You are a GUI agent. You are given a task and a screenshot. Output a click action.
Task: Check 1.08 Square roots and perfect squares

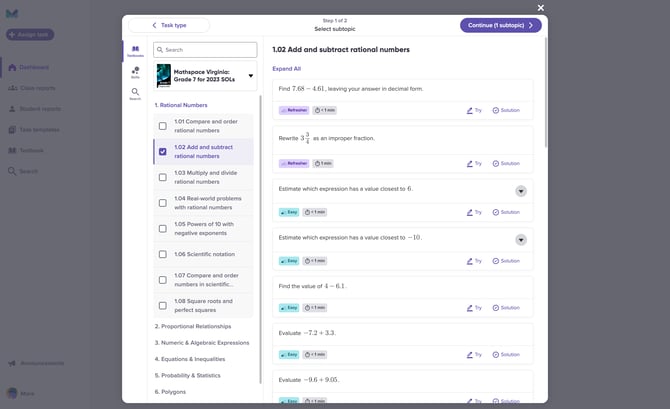(x=163, y=306)
